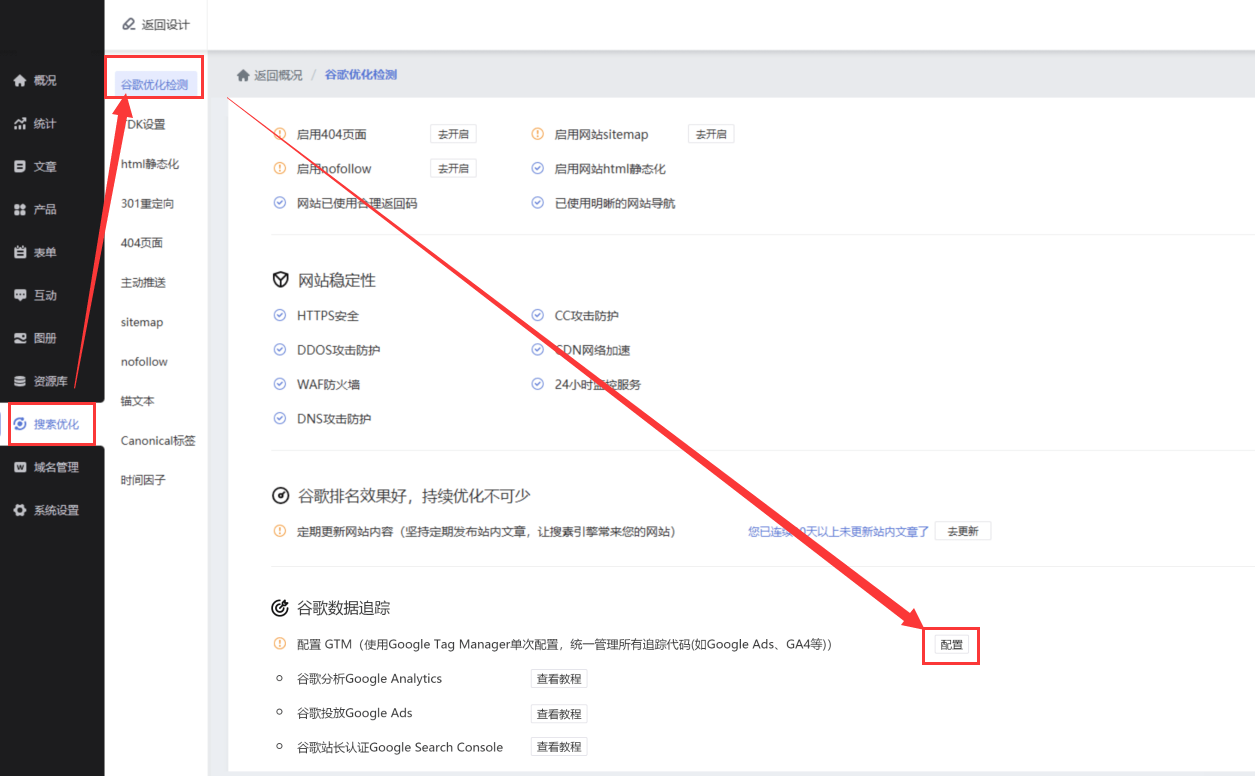The height and width of the screenshot is (776, 1255).
Task: Click the 配置 button for GTM
Action: click(952, 645)
